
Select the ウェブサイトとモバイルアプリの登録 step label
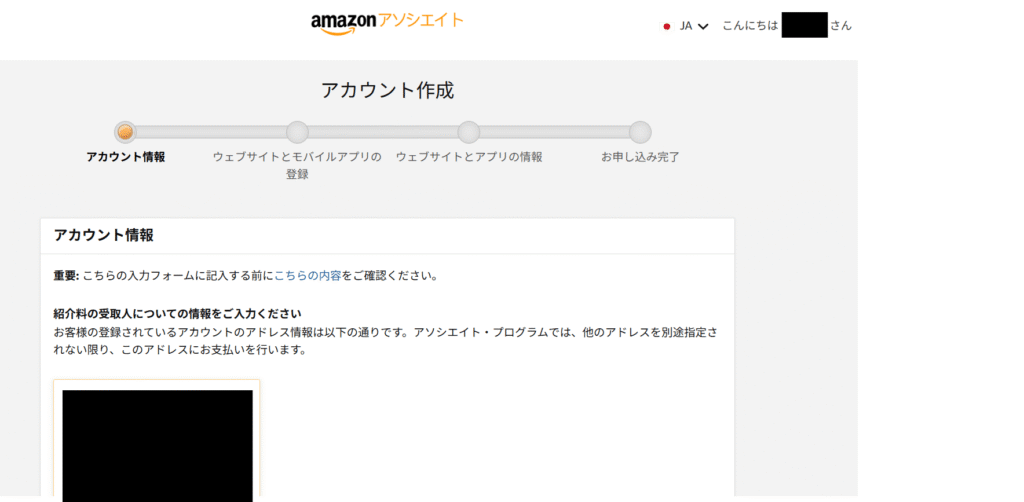(297, 165)
